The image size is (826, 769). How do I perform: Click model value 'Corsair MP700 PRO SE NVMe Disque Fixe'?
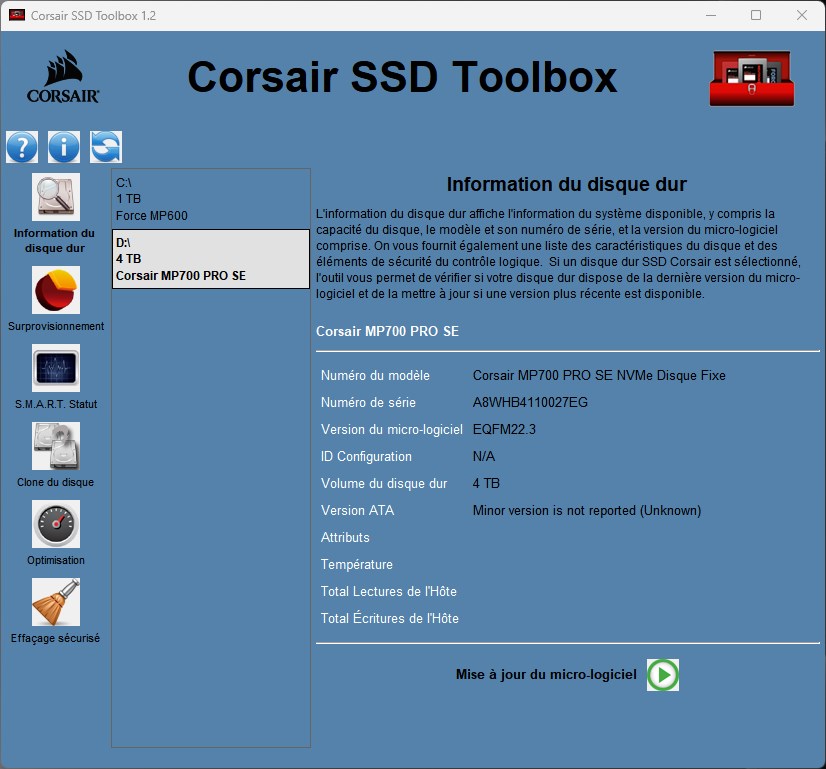(x=599, y=376)
